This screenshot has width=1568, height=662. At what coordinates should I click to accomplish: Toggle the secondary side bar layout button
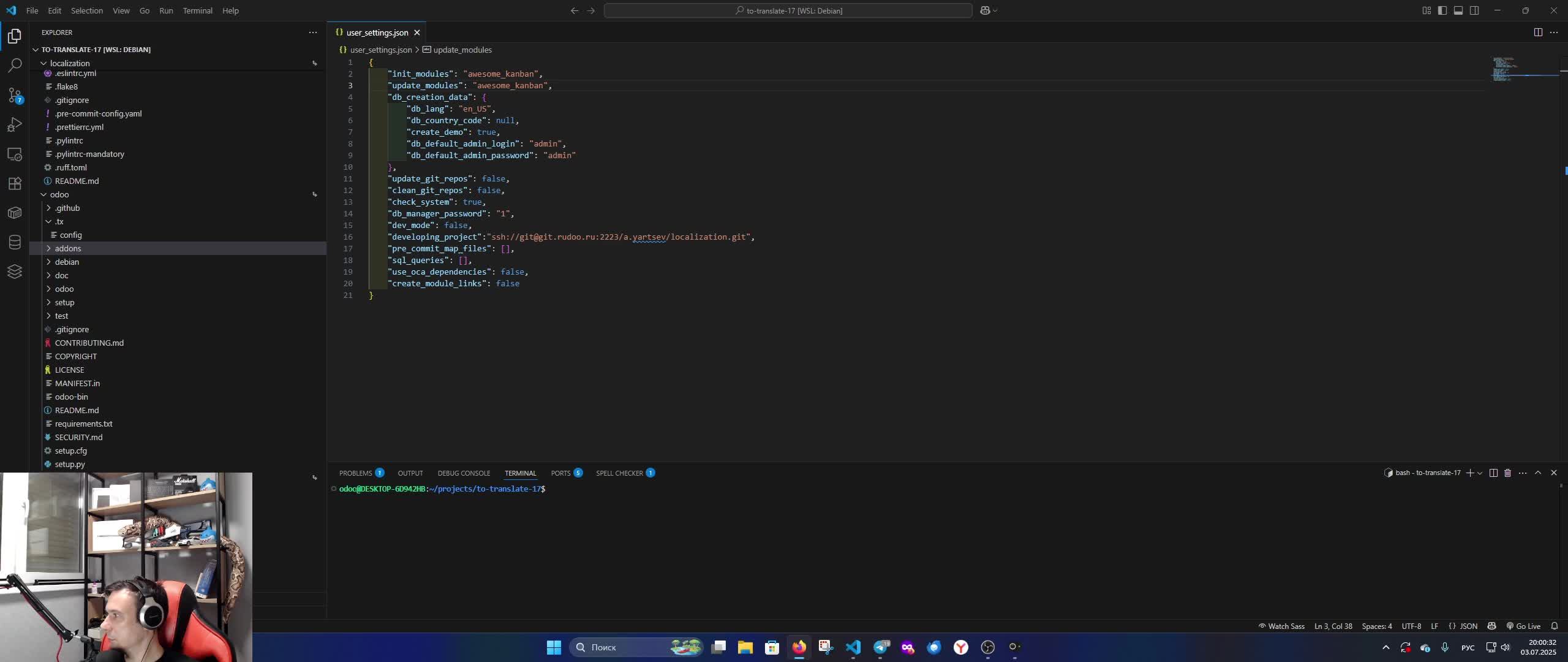point(1474,10)
